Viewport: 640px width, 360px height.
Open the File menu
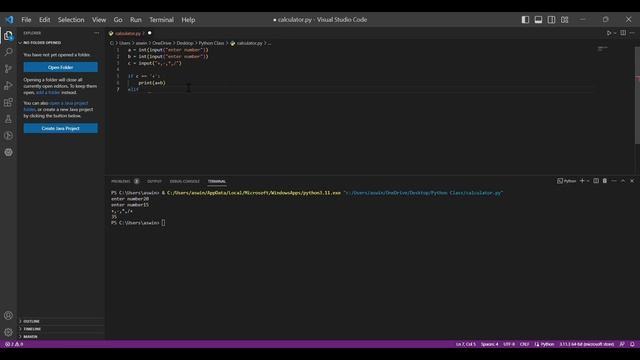26,20
